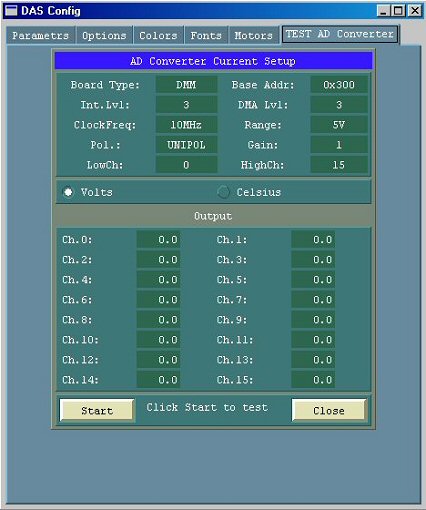
Task: Maximize the DAS Config window
Action: (398, 11)
